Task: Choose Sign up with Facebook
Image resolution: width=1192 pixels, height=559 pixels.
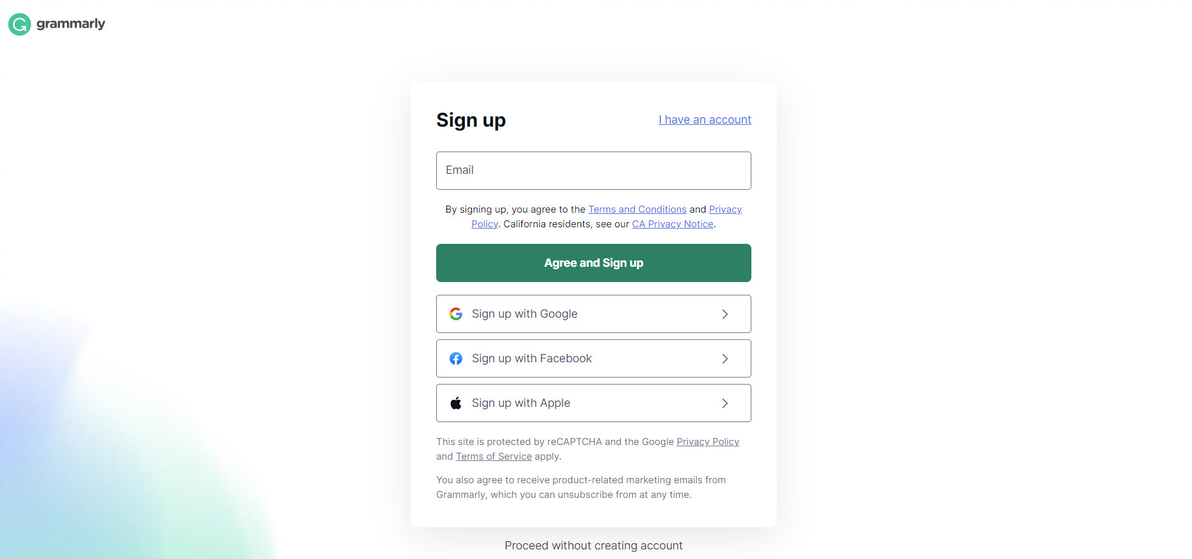Action: pos(593,359)
